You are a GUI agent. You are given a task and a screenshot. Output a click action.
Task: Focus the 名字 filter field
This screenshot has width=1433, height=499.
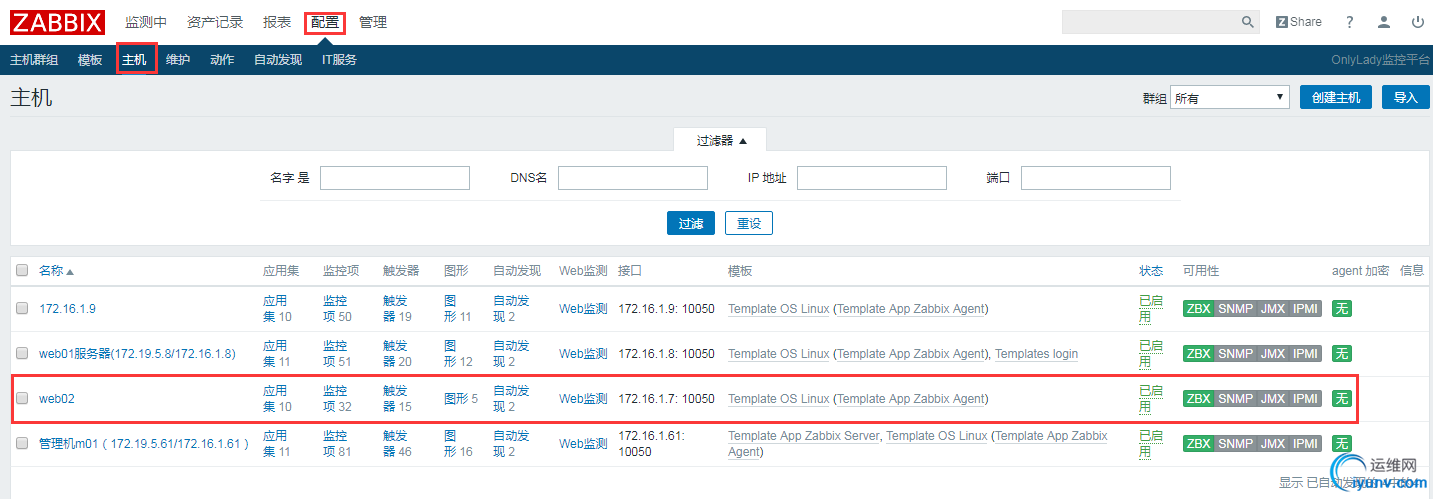pyautogui.click(x=395, y=178)
